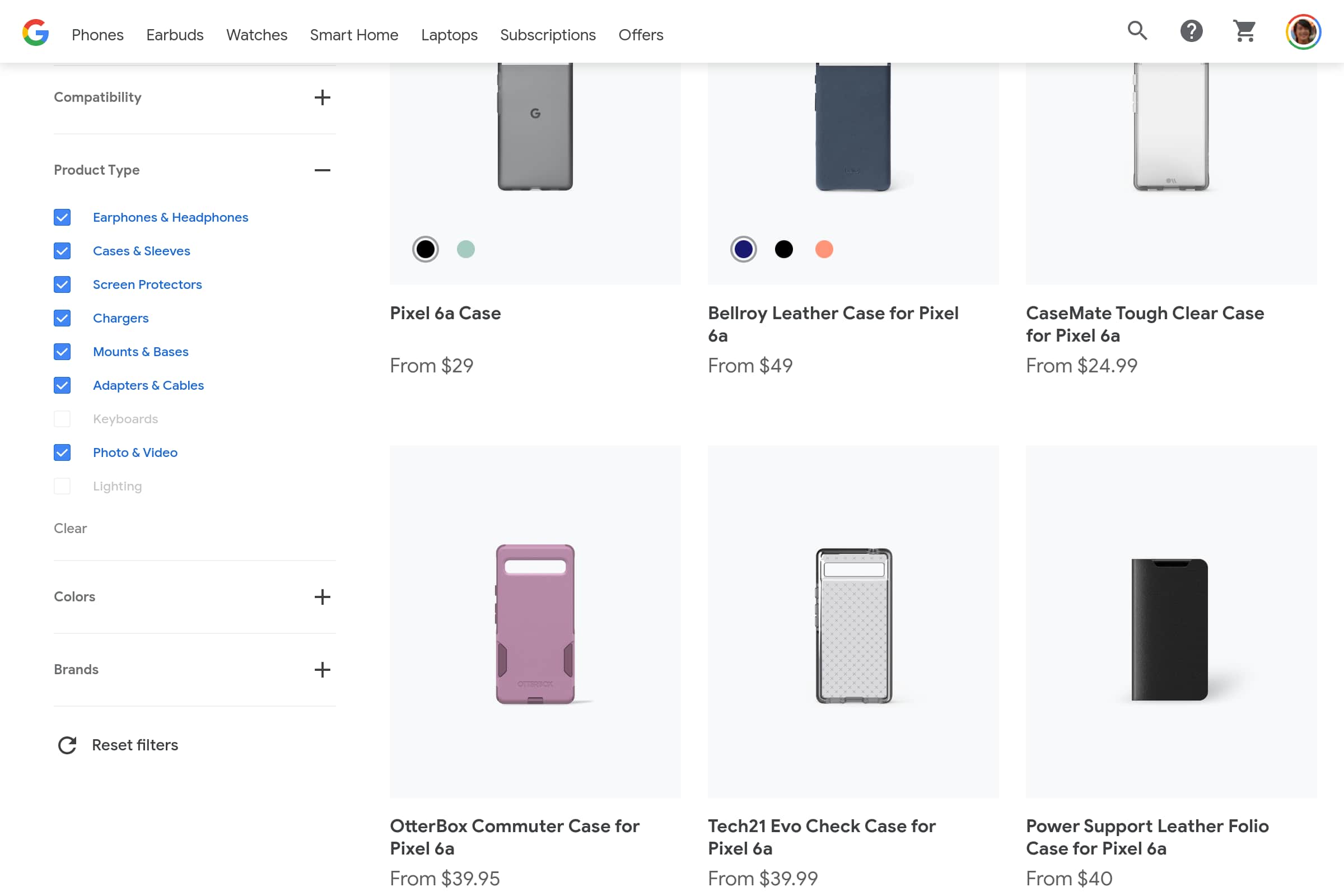The width and height of the screenshot is (1344, 896).
Task: Collapse Product Type with the minus icon
Action: click(x=323, y=170)
